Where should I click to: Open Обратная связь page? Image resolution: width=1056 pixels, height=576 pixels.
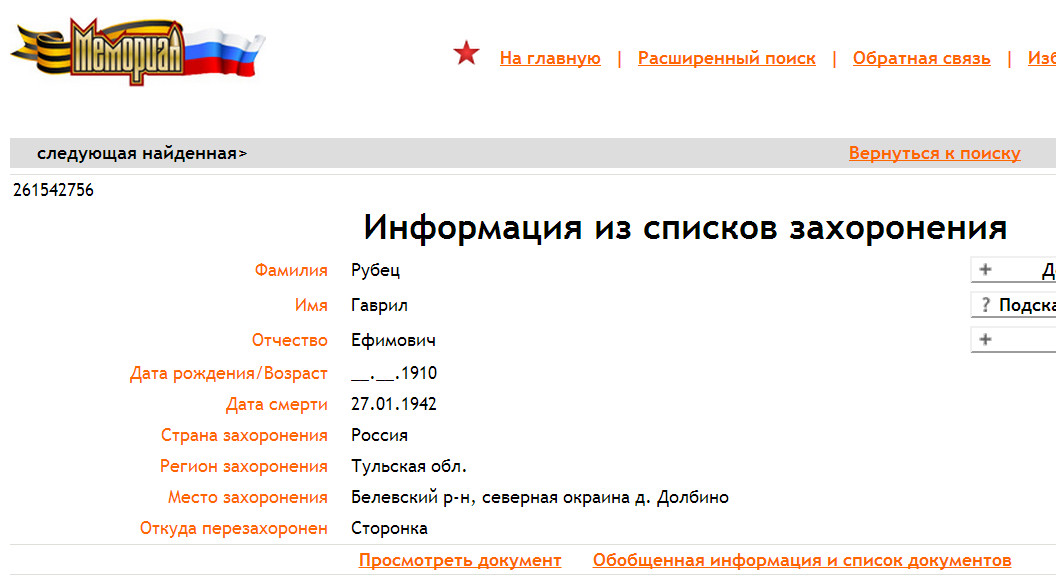(x=921, y=58)
